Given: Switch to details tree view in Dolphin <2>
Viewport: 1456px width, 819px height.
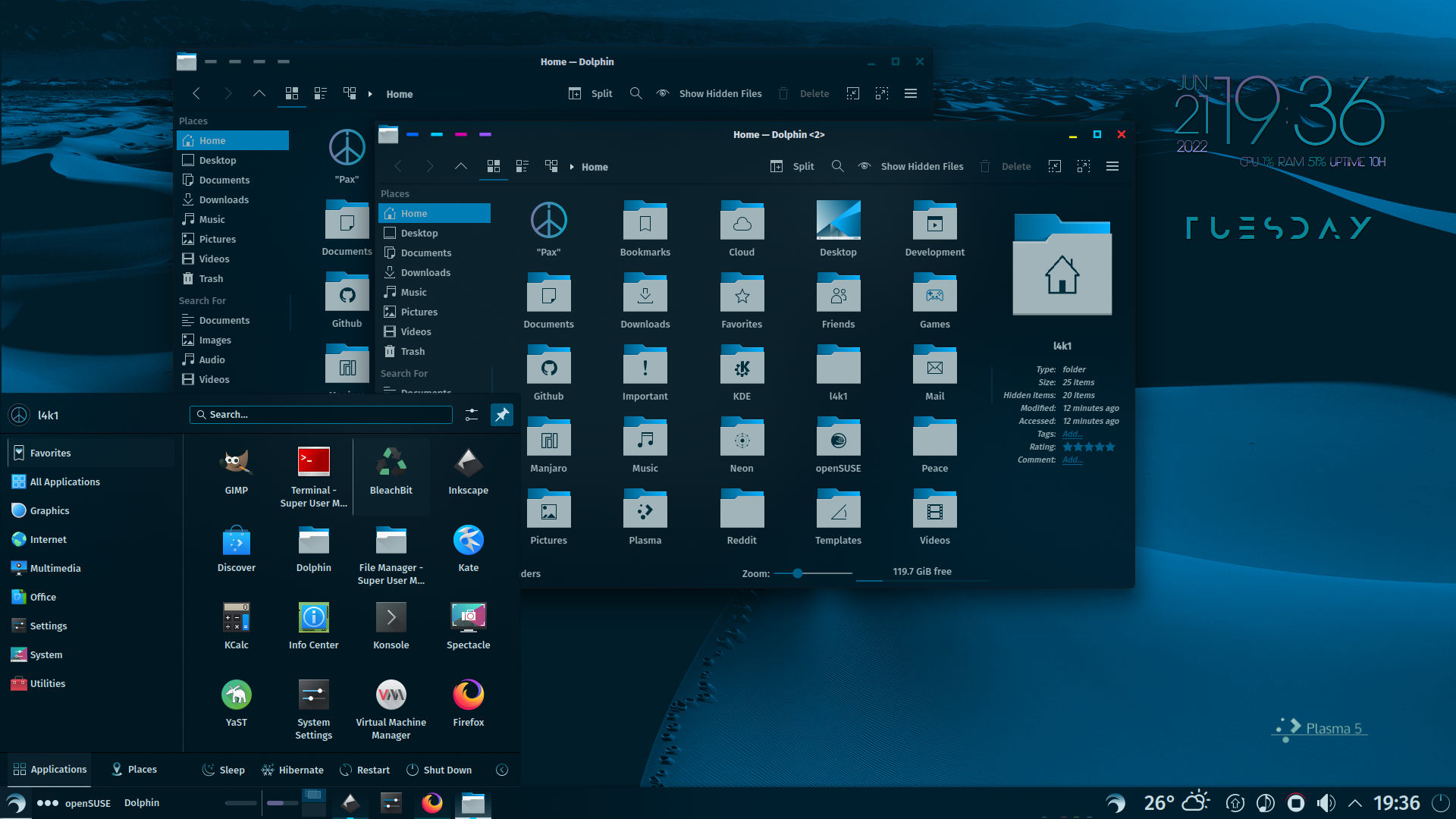Looking at the screenshot, I should click(551, 166).
